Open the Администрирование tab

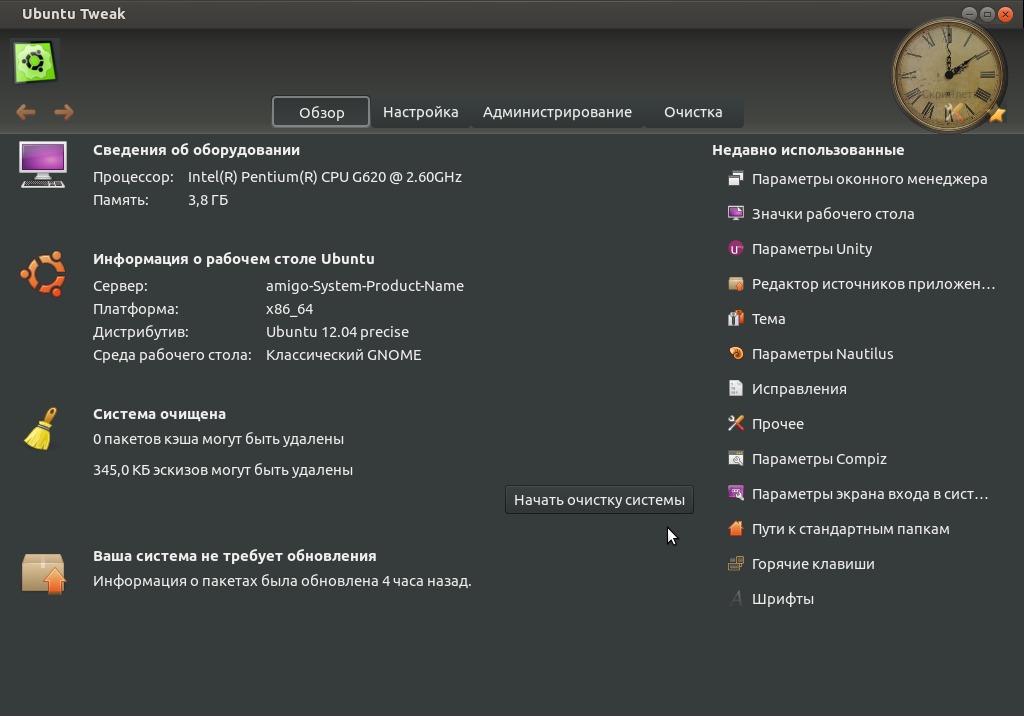[x=557, y=112]
